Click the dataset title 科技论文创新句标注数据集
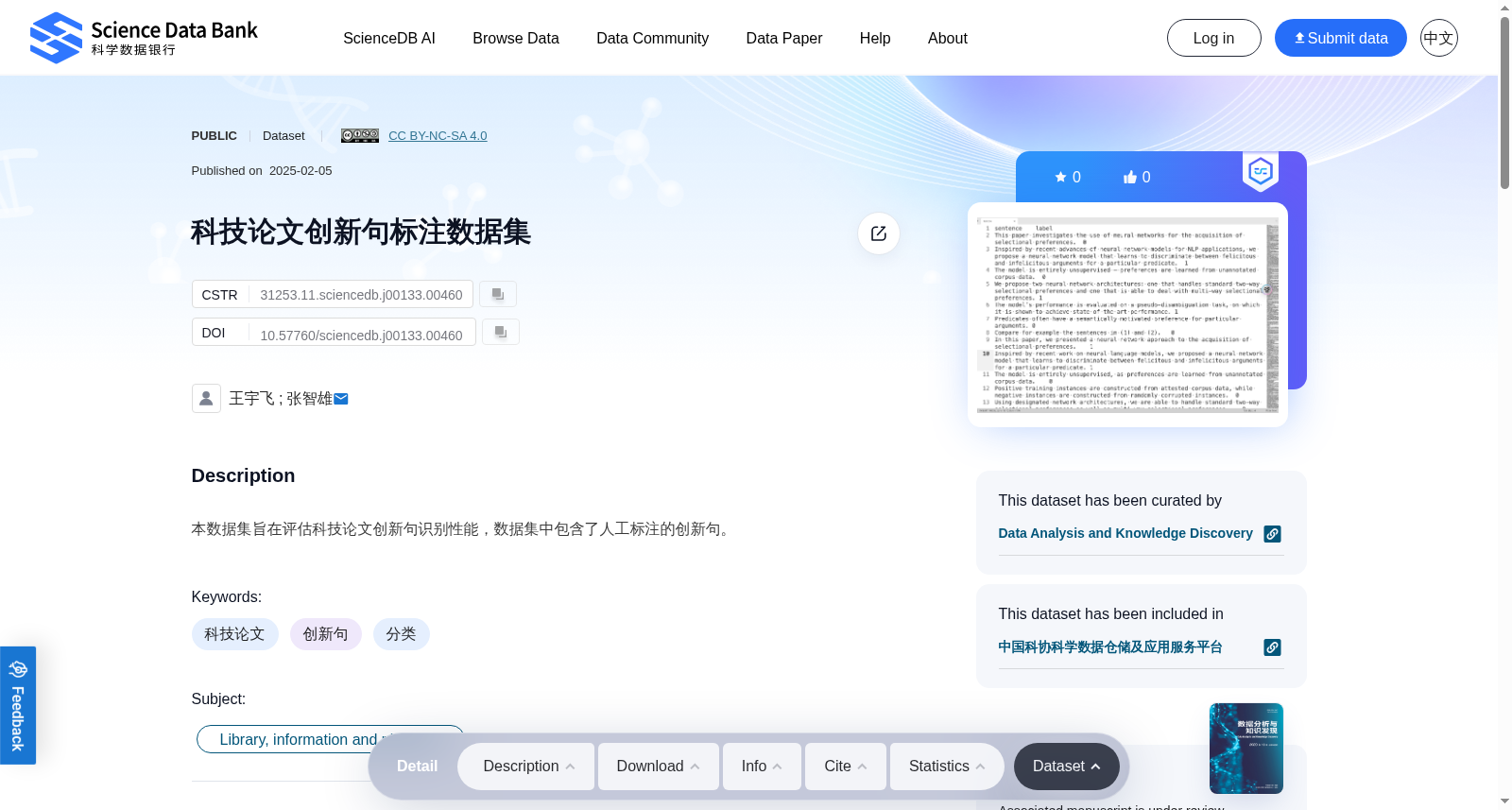 [x=361, y=232]
